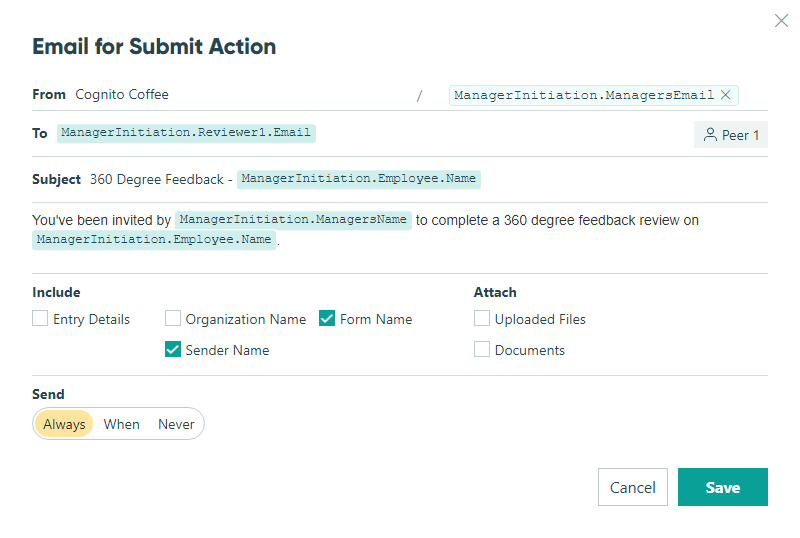800x538 pixels.
Task: Enable the Organization Name checkbox
Action: coord(173,319)
